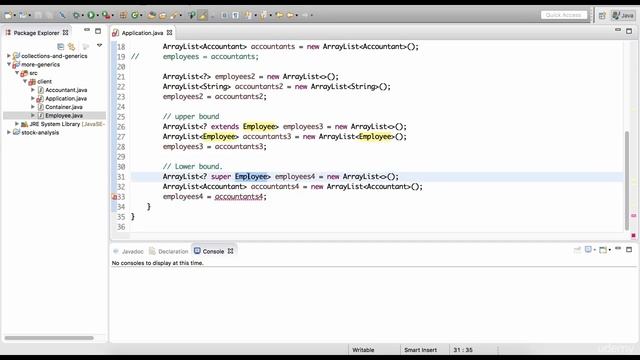The height and width of the screenshot is (360, 640).
Task: Select Accountant.java in Package Explorer
Action: point(66,90)
